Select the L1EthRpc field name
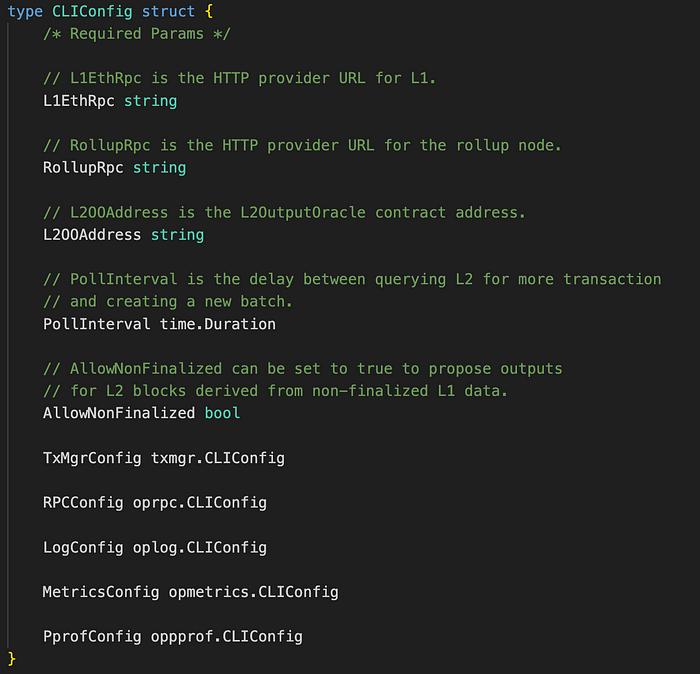 [x=79, y=101]
